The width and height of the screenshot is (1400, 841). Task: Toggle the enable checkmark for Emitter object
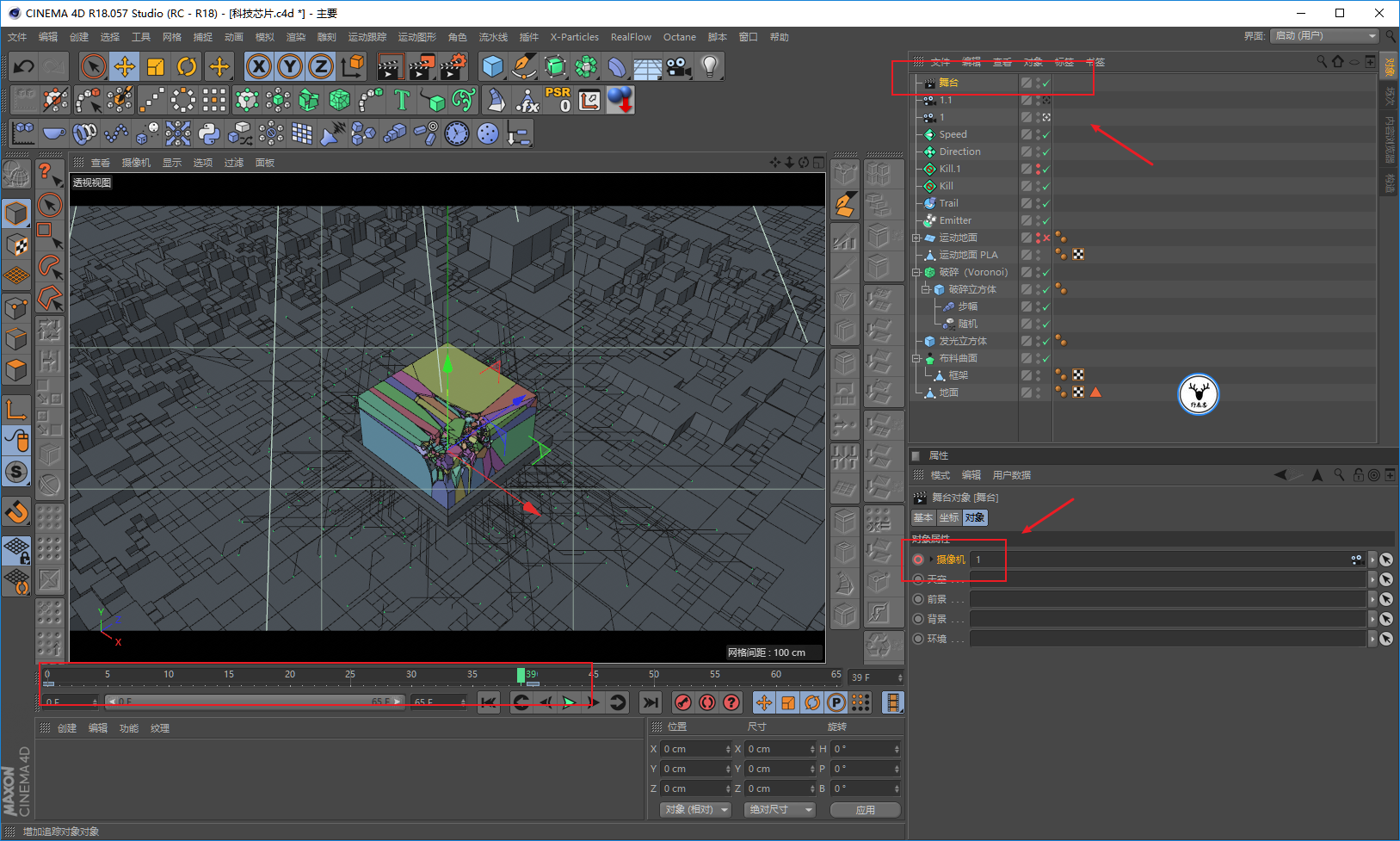1046,220
